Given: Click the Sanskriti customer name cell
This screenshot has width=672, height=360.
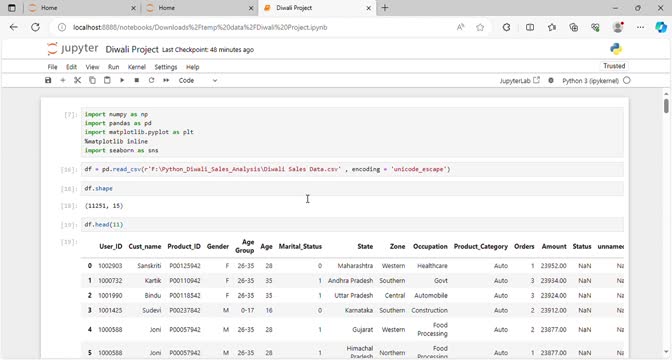Looking at the screenshot, I should click(x=149, y=266).
